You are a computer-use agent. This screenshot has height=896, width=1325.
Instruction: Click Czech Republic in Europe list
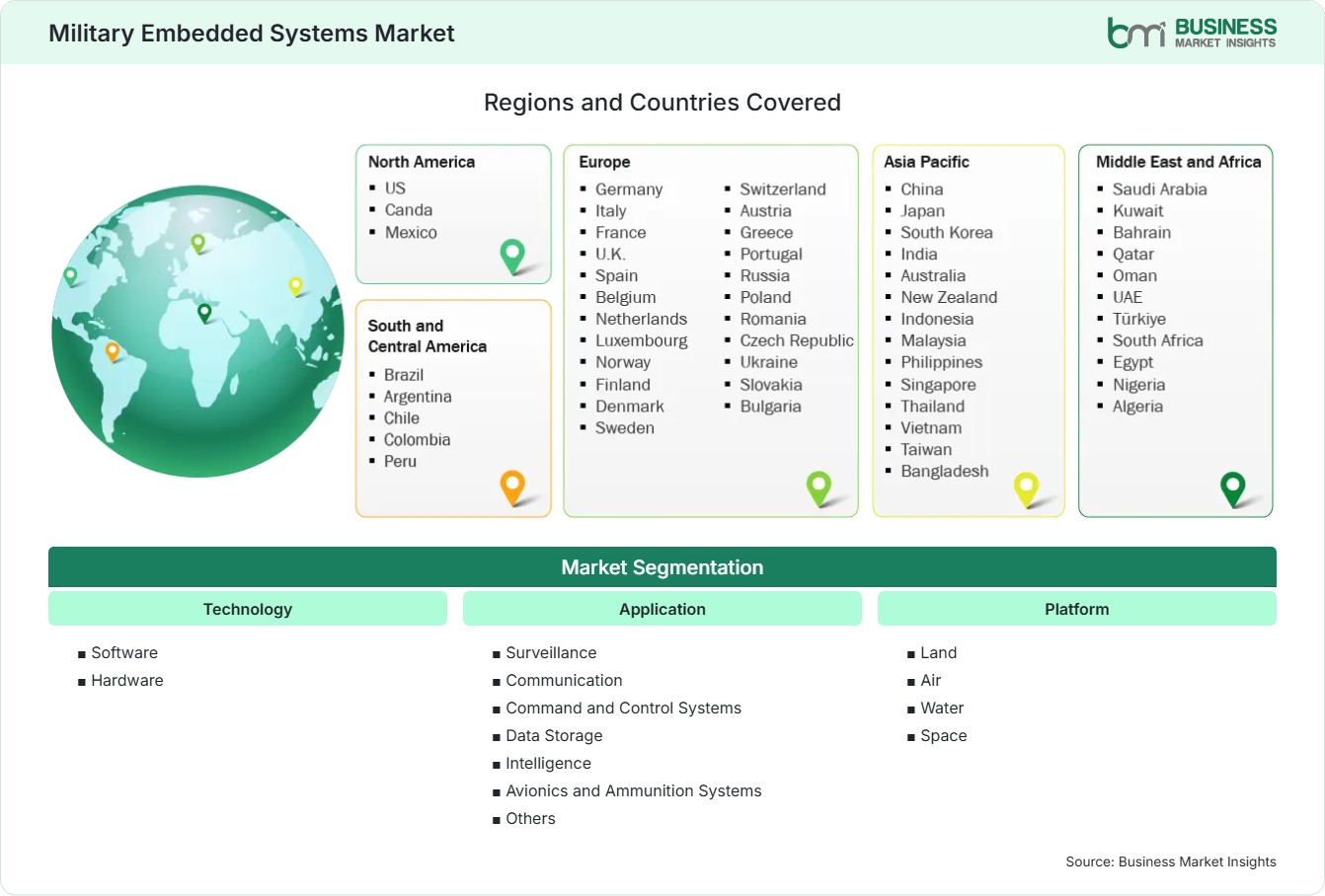point(797,341)
